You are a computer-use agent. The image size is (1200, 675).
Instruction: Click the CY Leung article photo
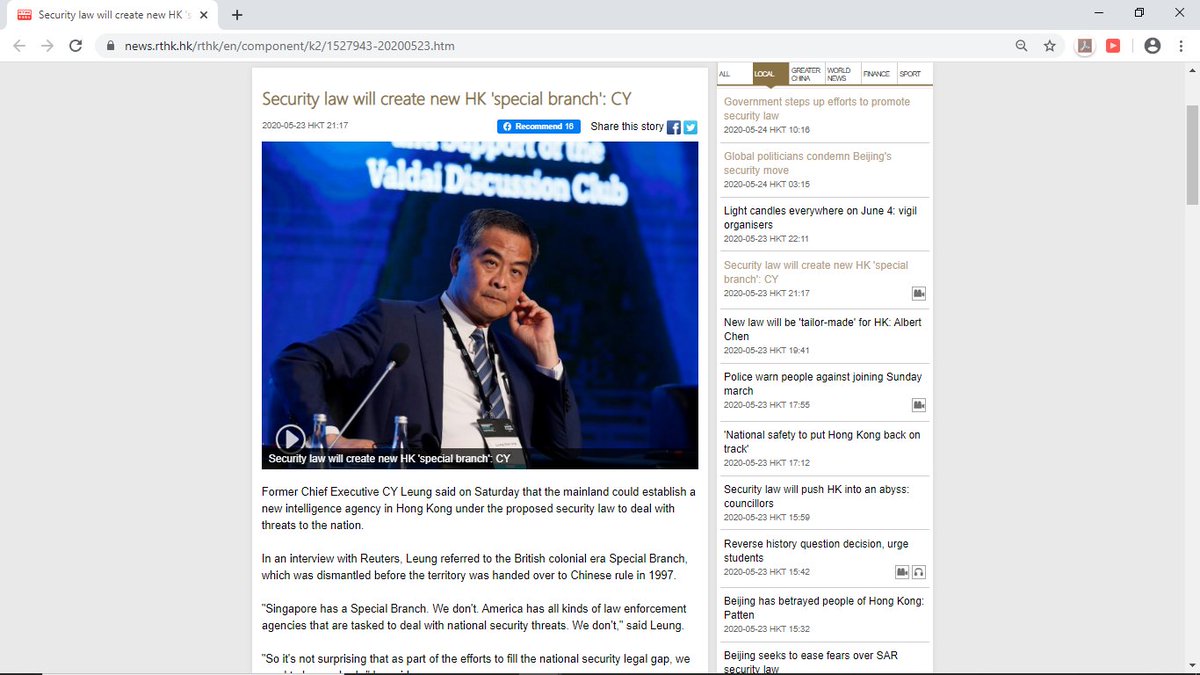click(480, 305)
